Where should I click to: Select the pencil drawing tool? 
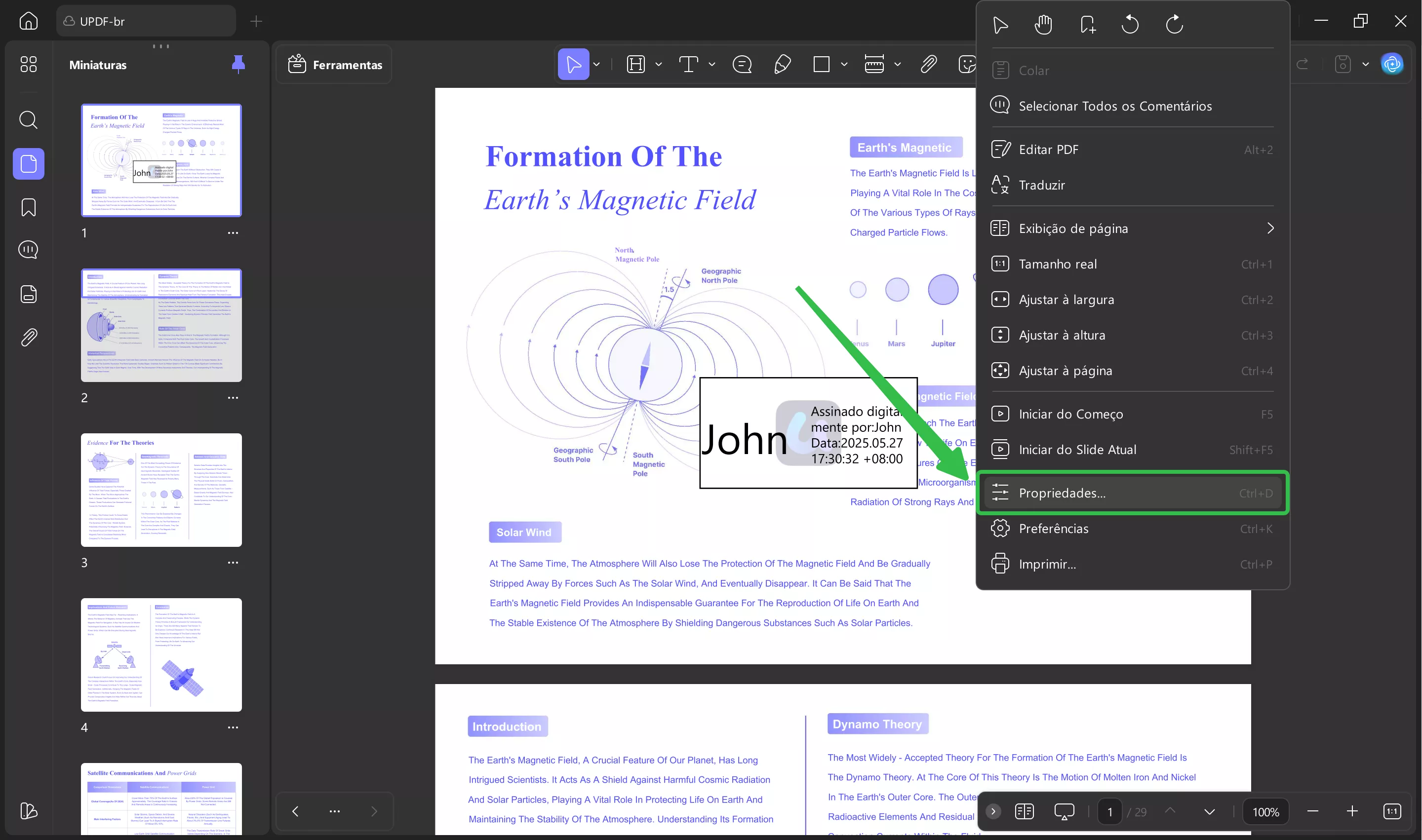click(782, 65)
